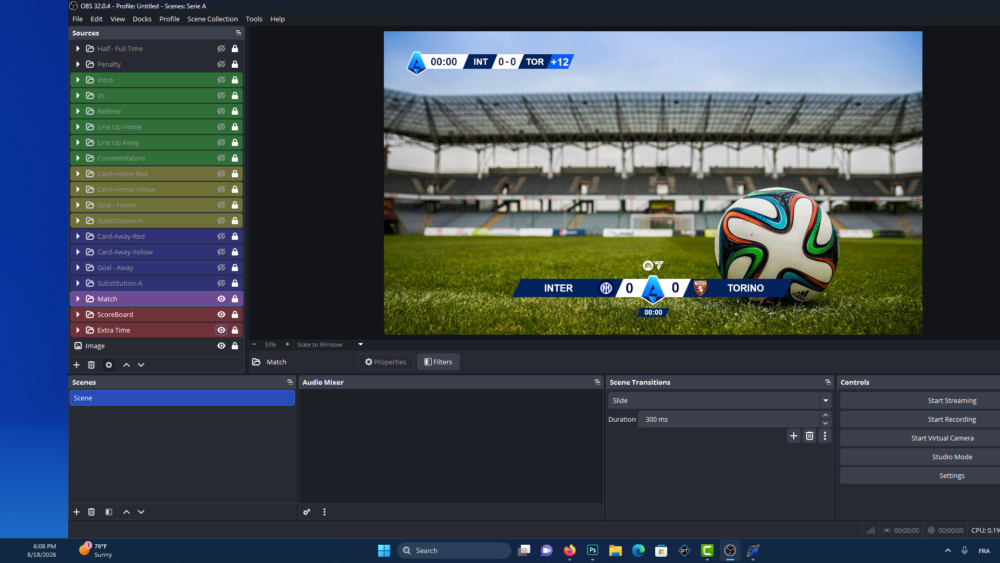Show the Goal - Home source
Screen dimensions: 1000x563
(221, 205)
